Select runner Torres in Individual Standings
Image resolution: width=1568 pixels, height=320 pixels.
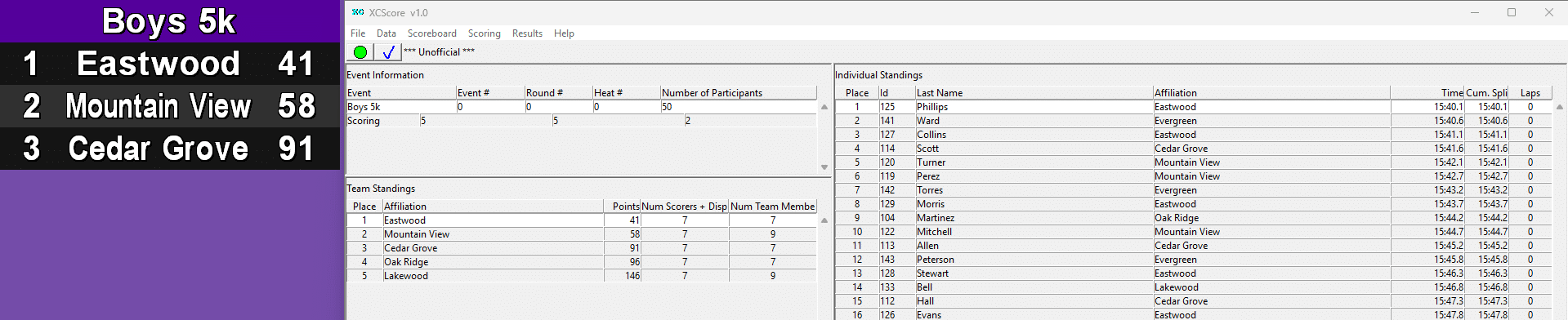[1194, 190]
